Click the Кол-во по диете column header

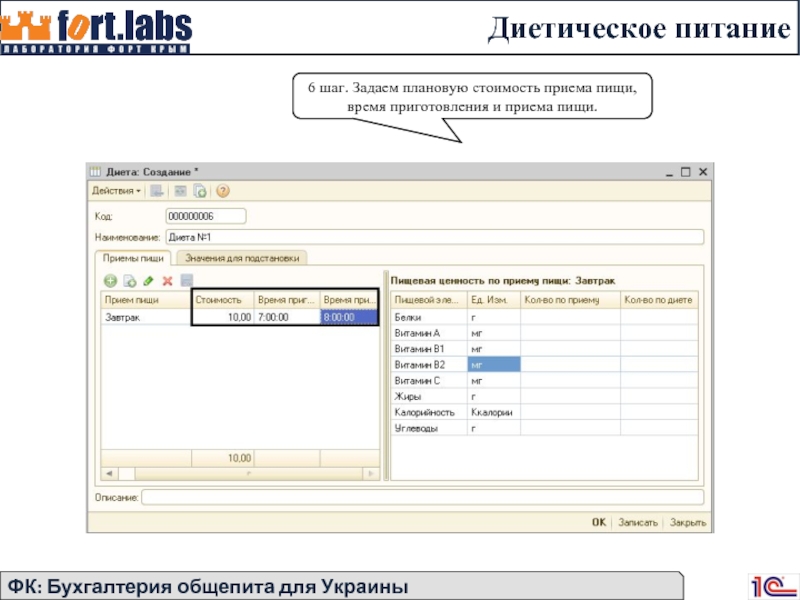(659, 300)
